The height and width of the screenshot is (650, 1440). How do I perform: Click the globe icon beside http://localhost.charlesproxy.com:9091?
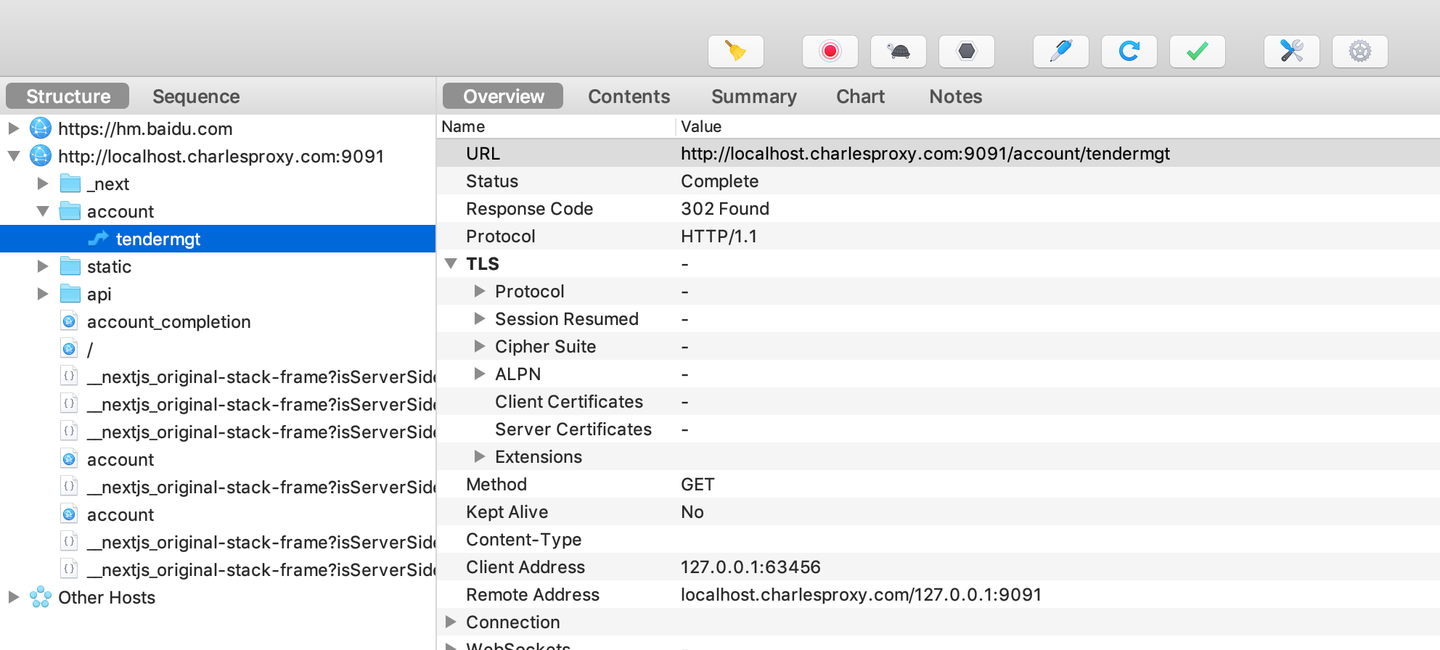tap(40, 156)
